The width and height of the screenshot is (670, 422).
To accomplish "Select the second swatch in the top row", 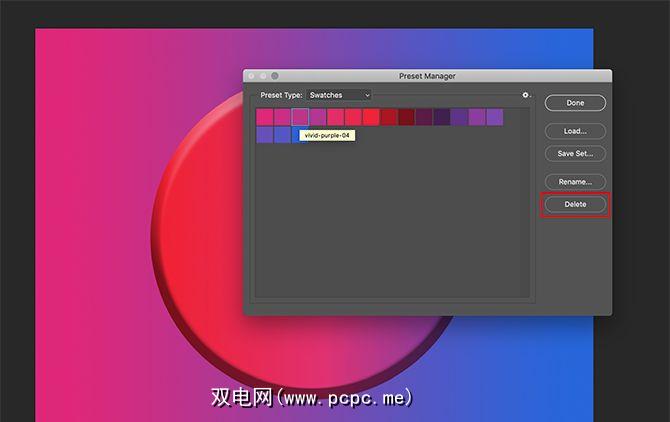I will point(282,117).
